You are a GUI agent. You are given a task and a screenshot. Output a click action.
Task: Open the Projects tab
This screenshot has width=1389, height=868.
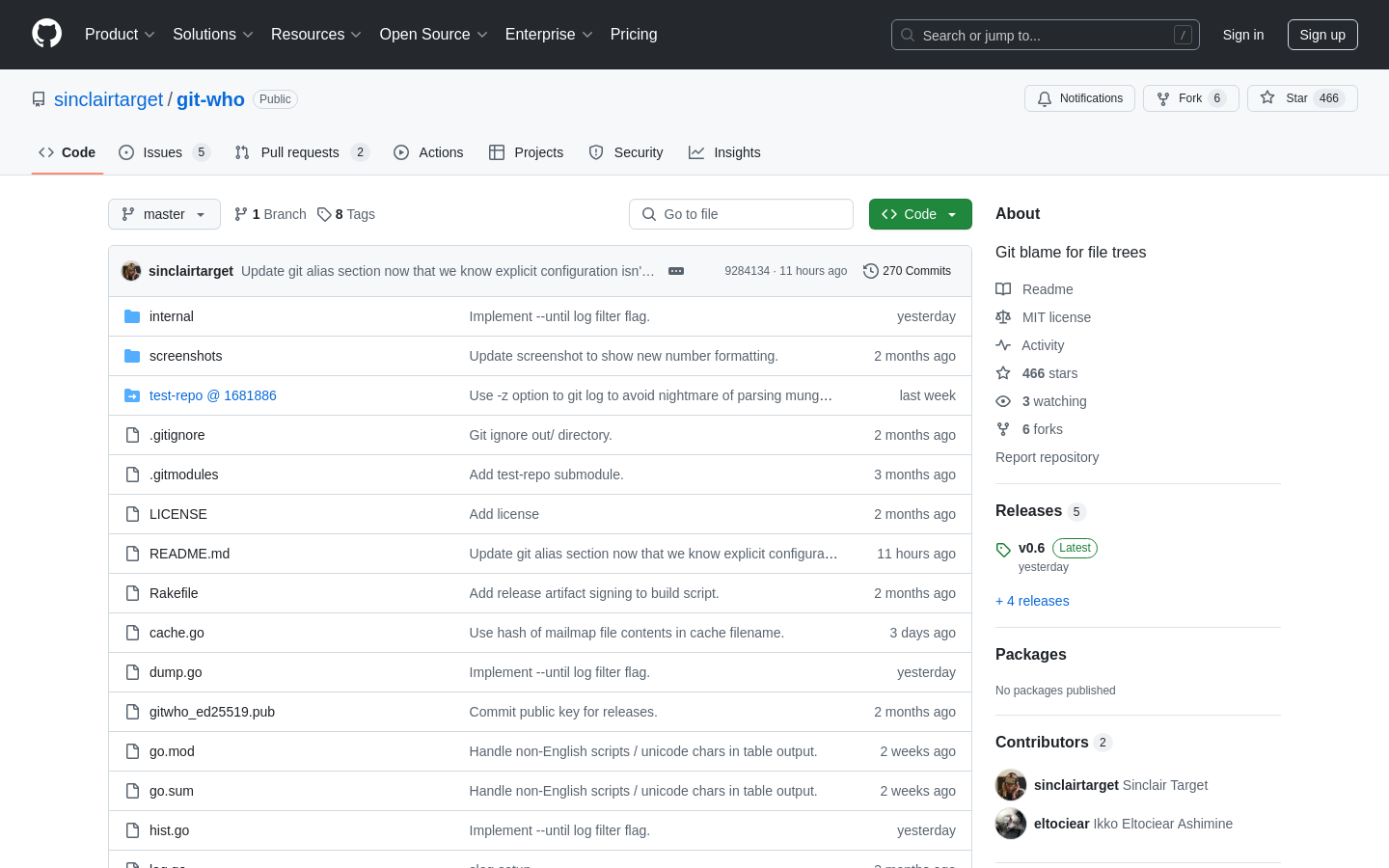tap(527, 152)
